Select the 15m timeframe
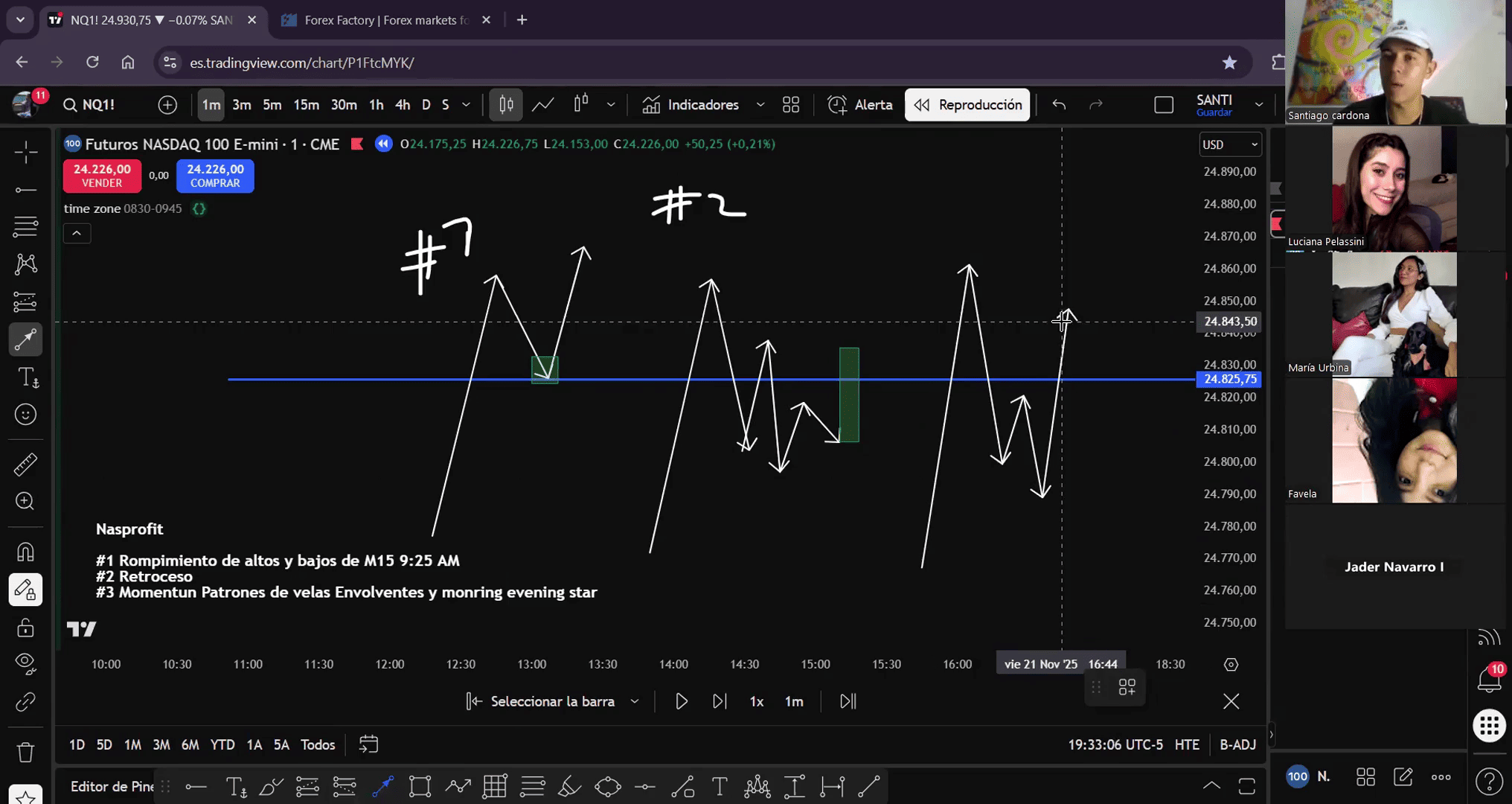The height and width of the screenshot is (804, 1512). (x=306, y=105)
